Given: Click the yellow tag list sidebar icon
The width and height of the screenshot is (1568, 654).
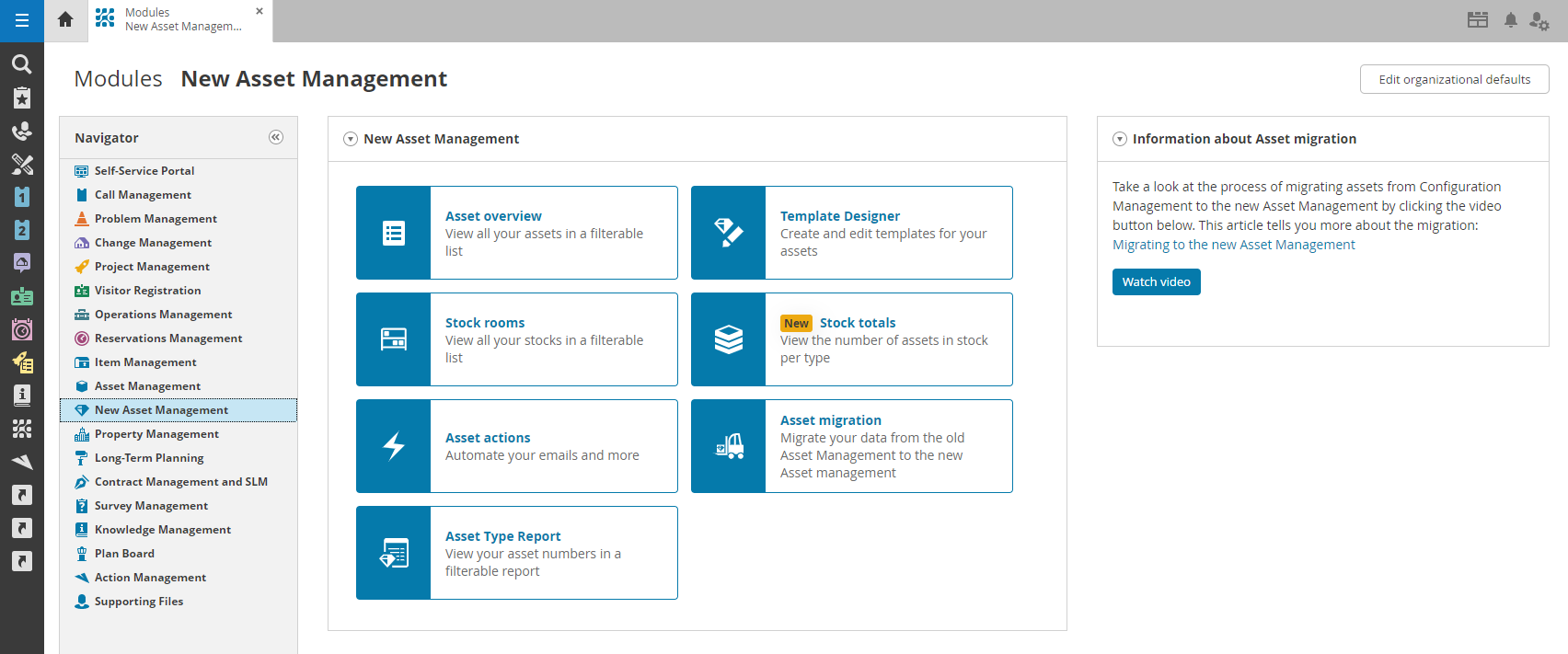Looking at the screenshot, I should click(22, 362).
